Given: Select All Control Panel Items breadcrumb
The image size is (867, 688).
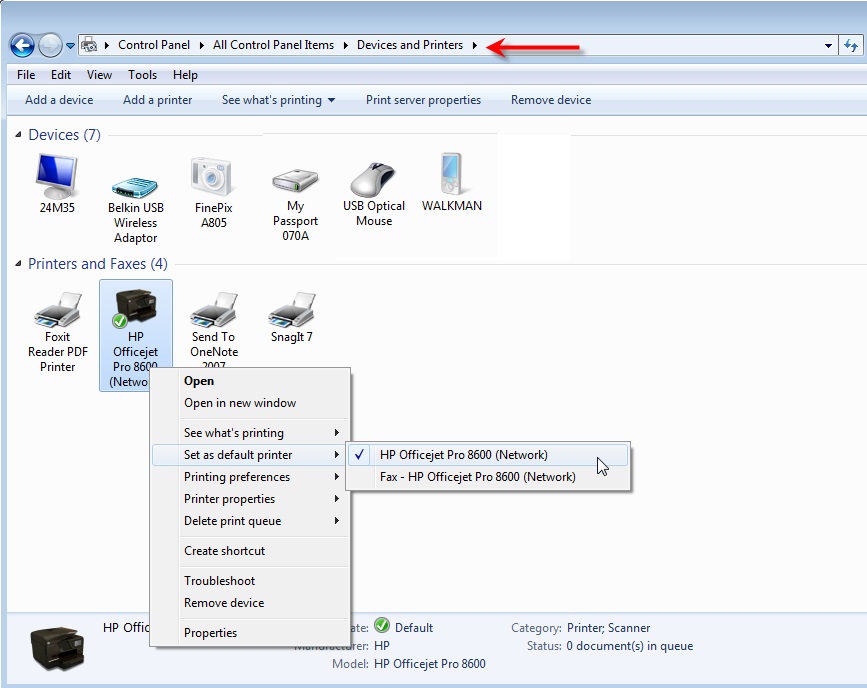Looking at the screenshot, I should 273,45.
